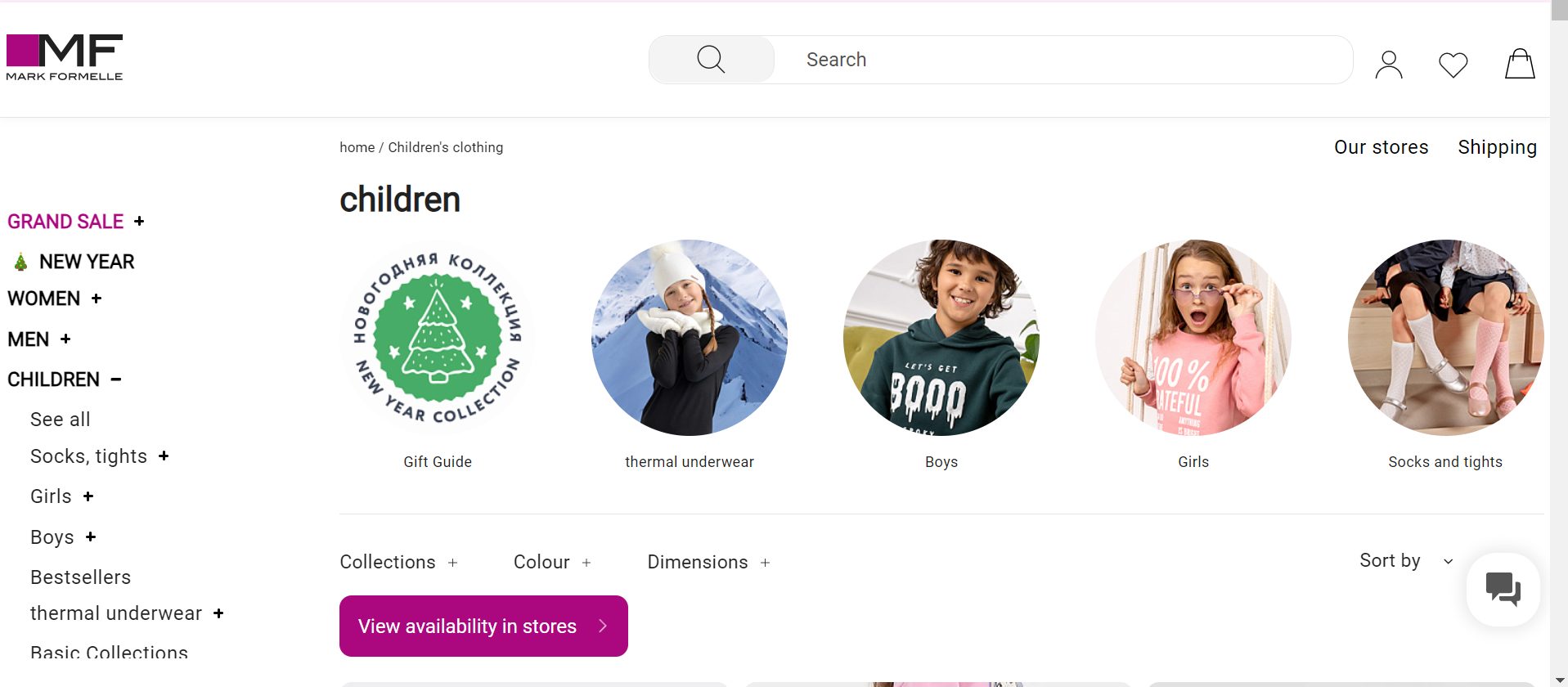
Task: Click the magnifying glass search icon
Action: pyautogui.click(x=711, y=60)
